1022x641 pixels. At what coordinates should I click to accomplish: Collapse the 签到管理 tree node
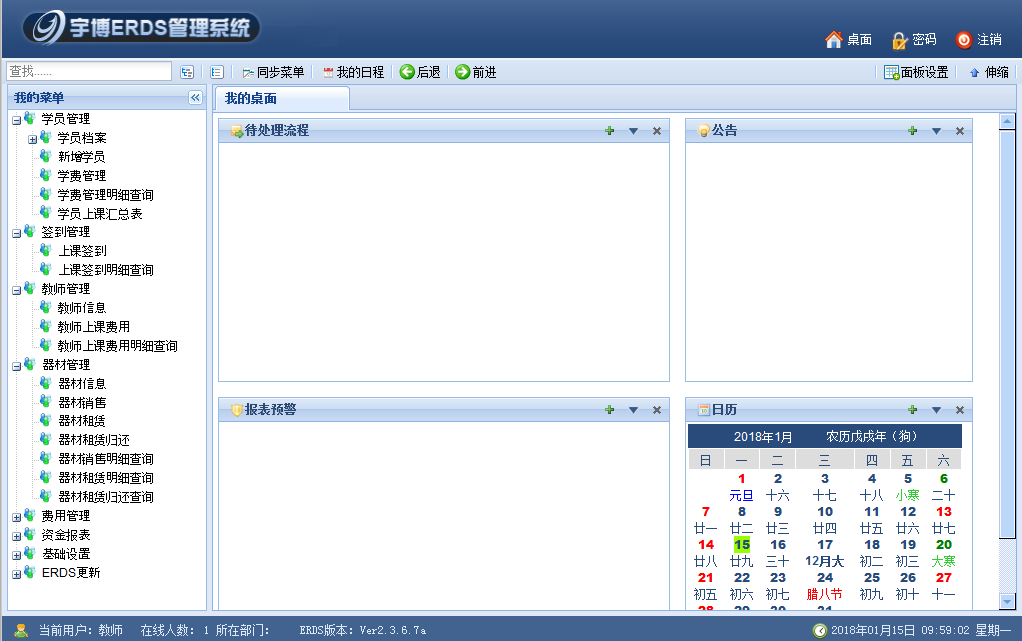tap(16, 233)
